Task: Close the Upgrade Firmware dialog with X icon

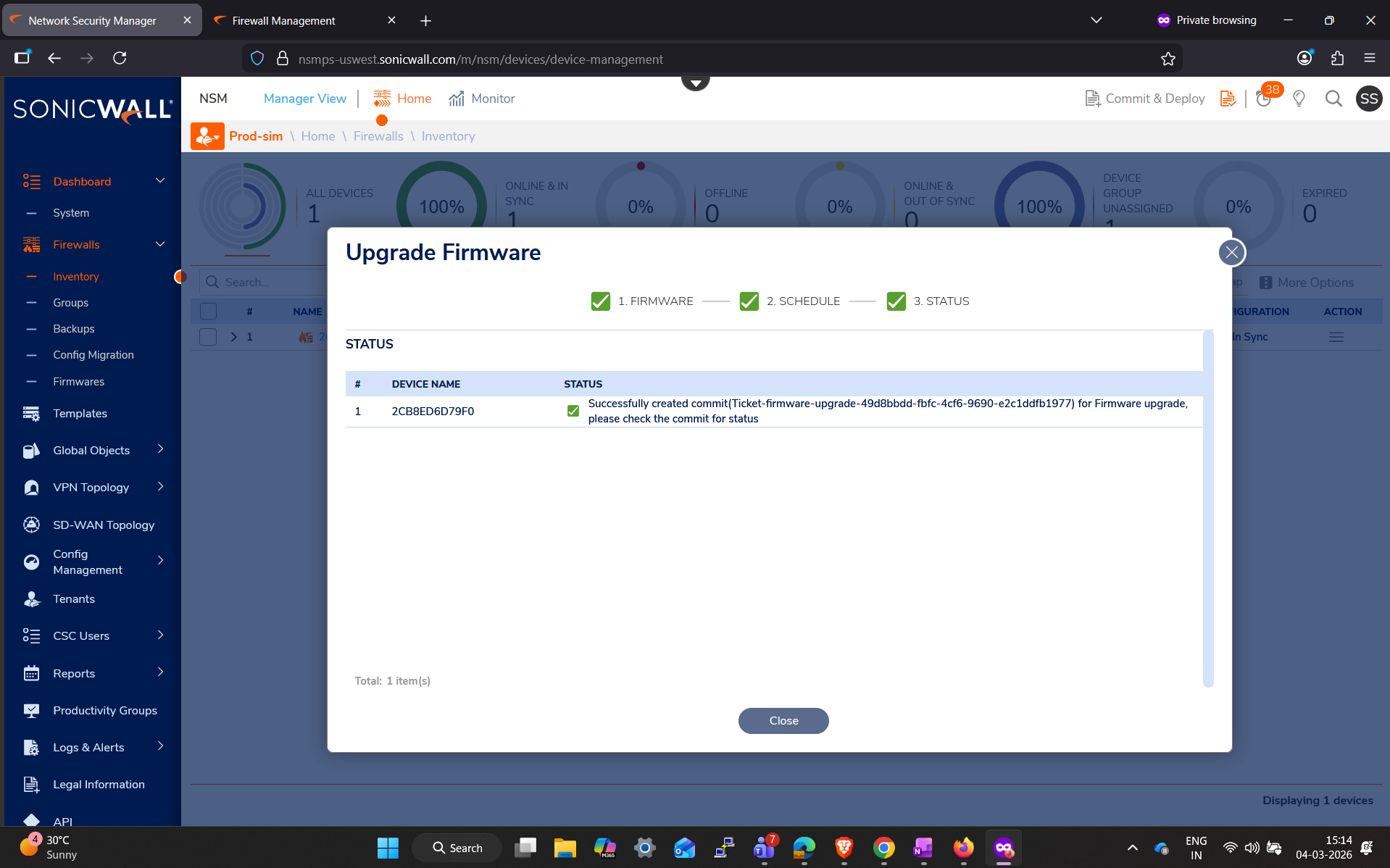Action: click(1231, 252)
